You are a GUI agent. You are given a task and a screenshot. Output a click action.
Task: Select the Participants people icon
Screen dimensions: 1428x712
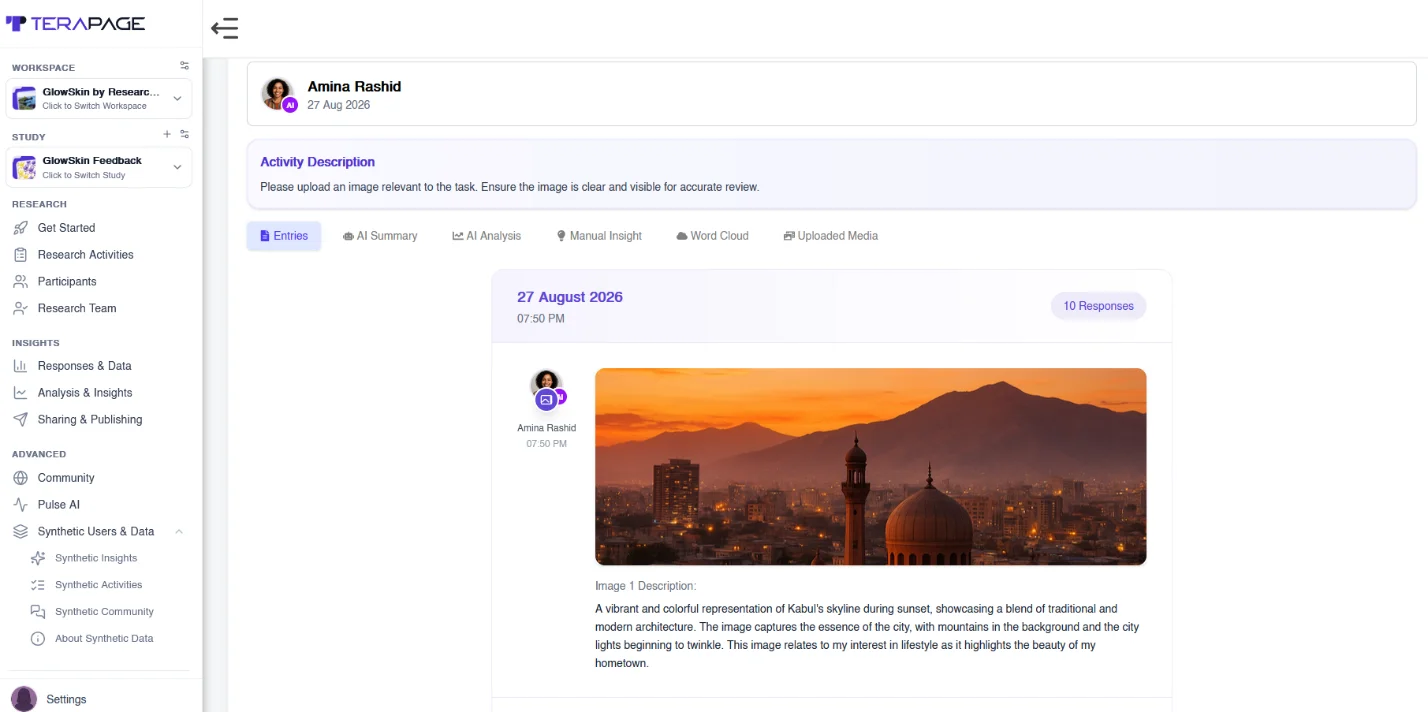point(20,282)
